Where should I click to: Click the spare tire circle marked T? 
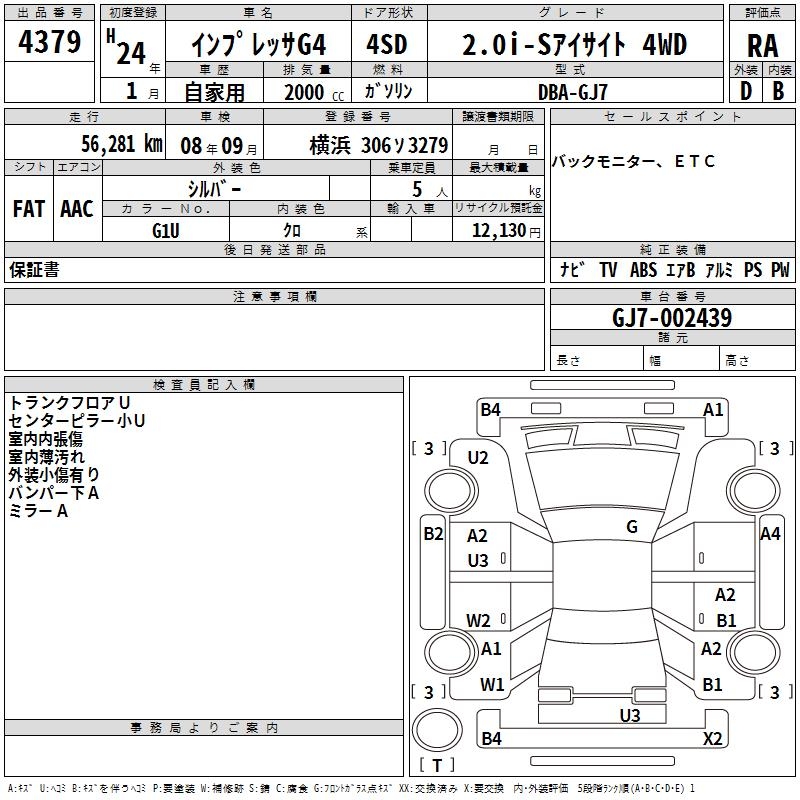pyautogui.click(x=437, y=729)
